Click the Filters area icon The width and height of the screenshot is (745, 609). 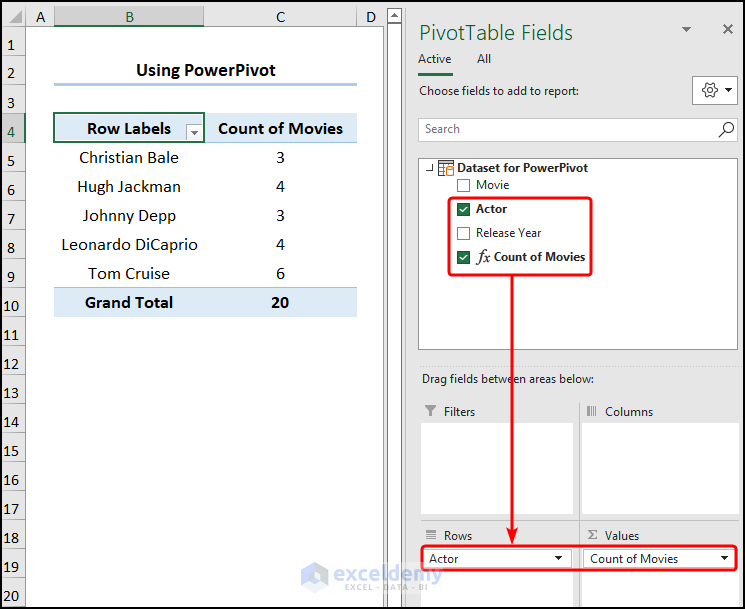pyautogui.click(x=430, y=411)
